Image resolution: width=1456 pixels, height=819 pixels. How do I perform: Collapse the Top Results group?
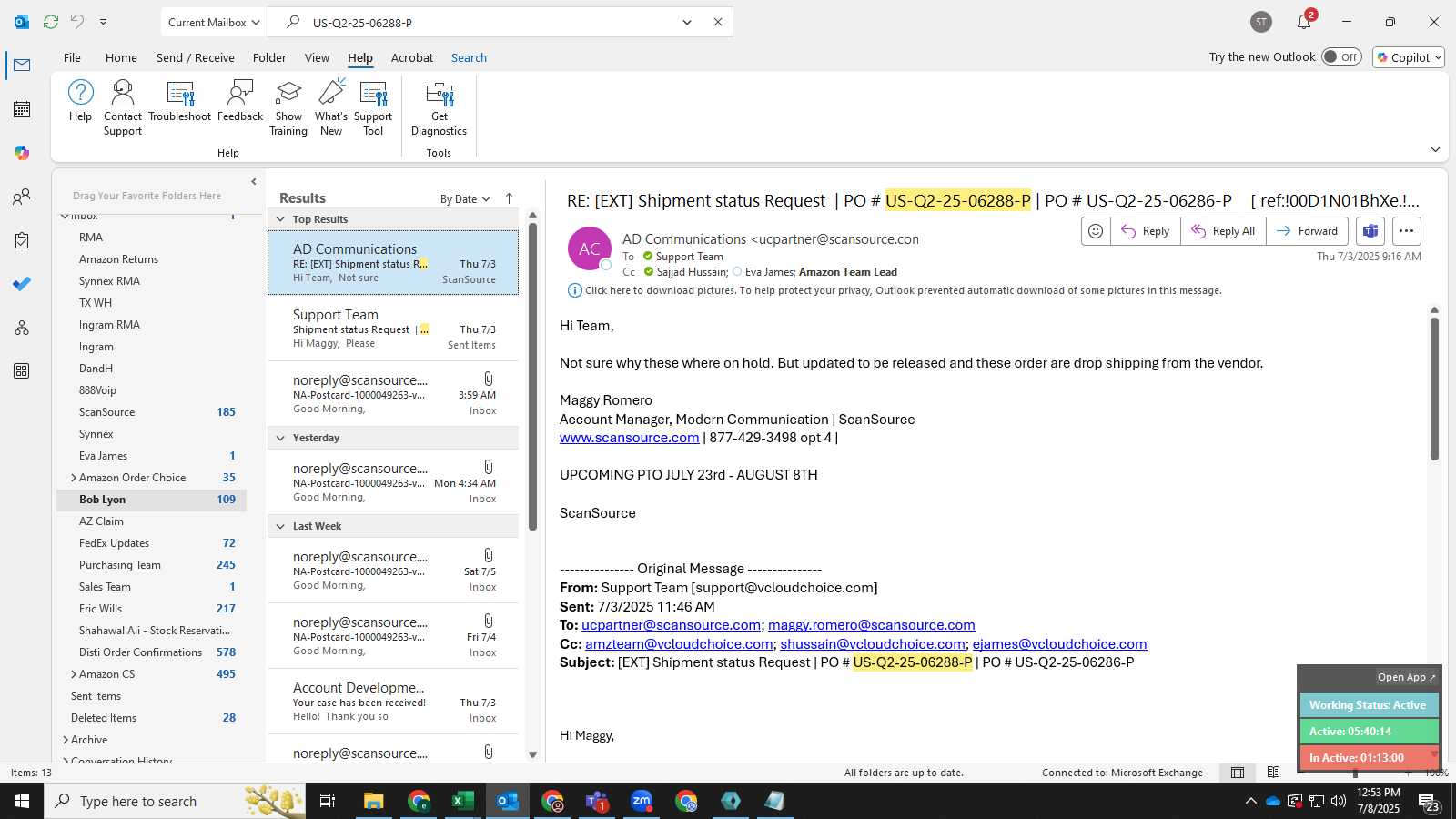[280, 219]
